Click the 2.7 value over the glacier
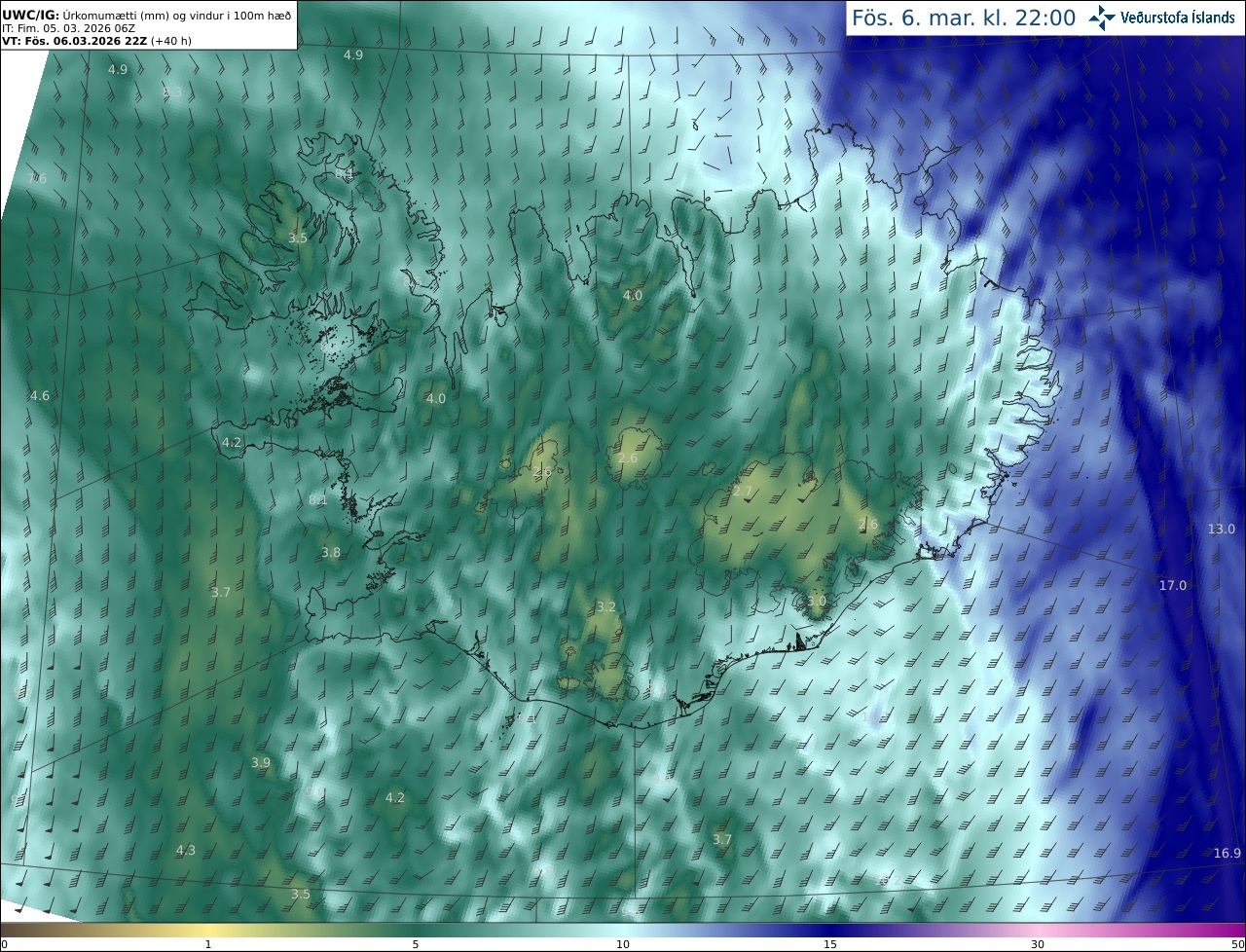Viewport: 1246px width, 952px height. tap(743, 493)
